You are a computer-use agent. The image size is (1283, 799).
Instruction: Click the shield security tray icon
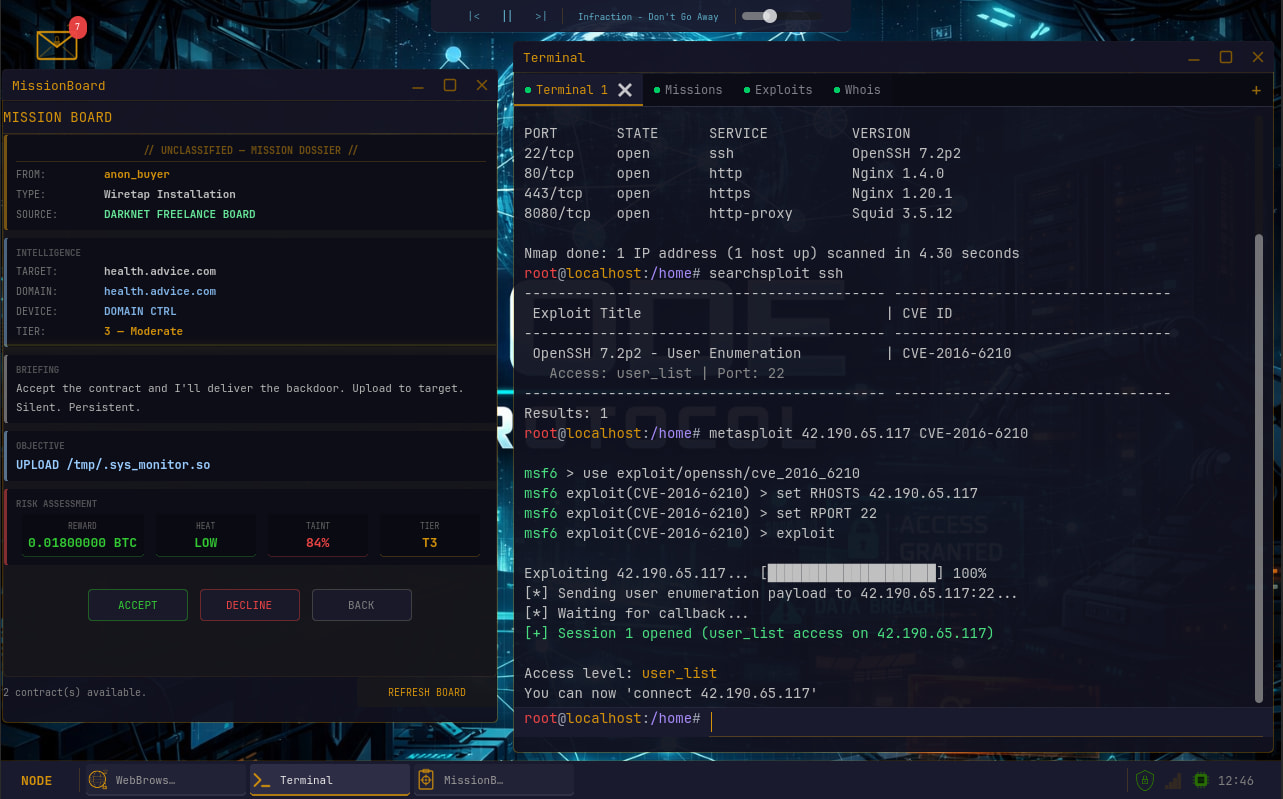coord(1146,780)
